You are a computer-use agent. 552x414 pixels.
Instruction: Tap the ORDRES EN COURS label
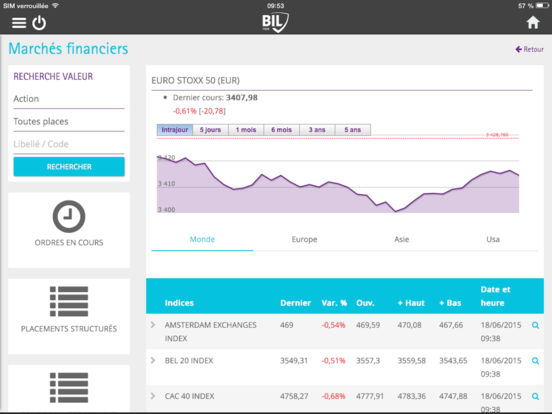pyautogui.click(x=69, y=243)
